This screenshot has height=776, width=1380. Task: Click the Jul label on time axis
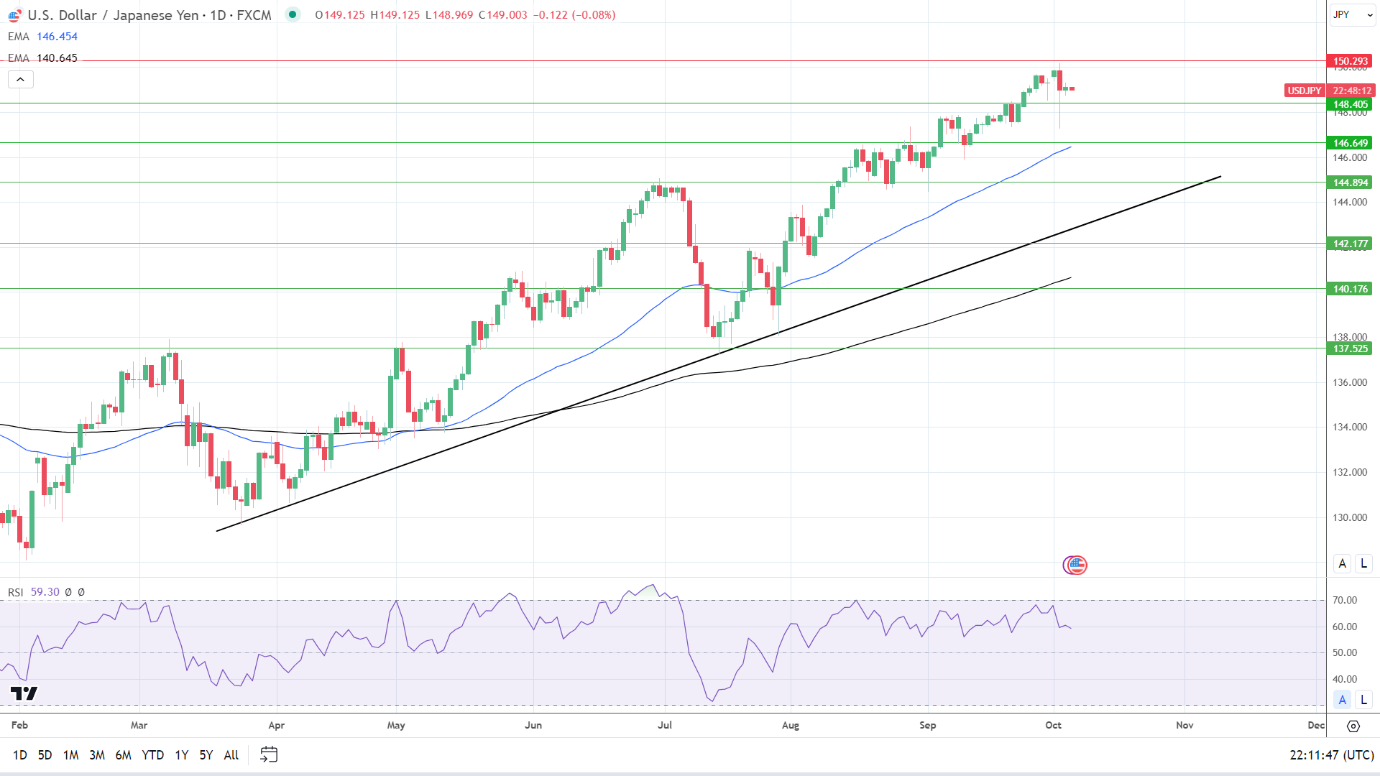[x=665, y=726]
